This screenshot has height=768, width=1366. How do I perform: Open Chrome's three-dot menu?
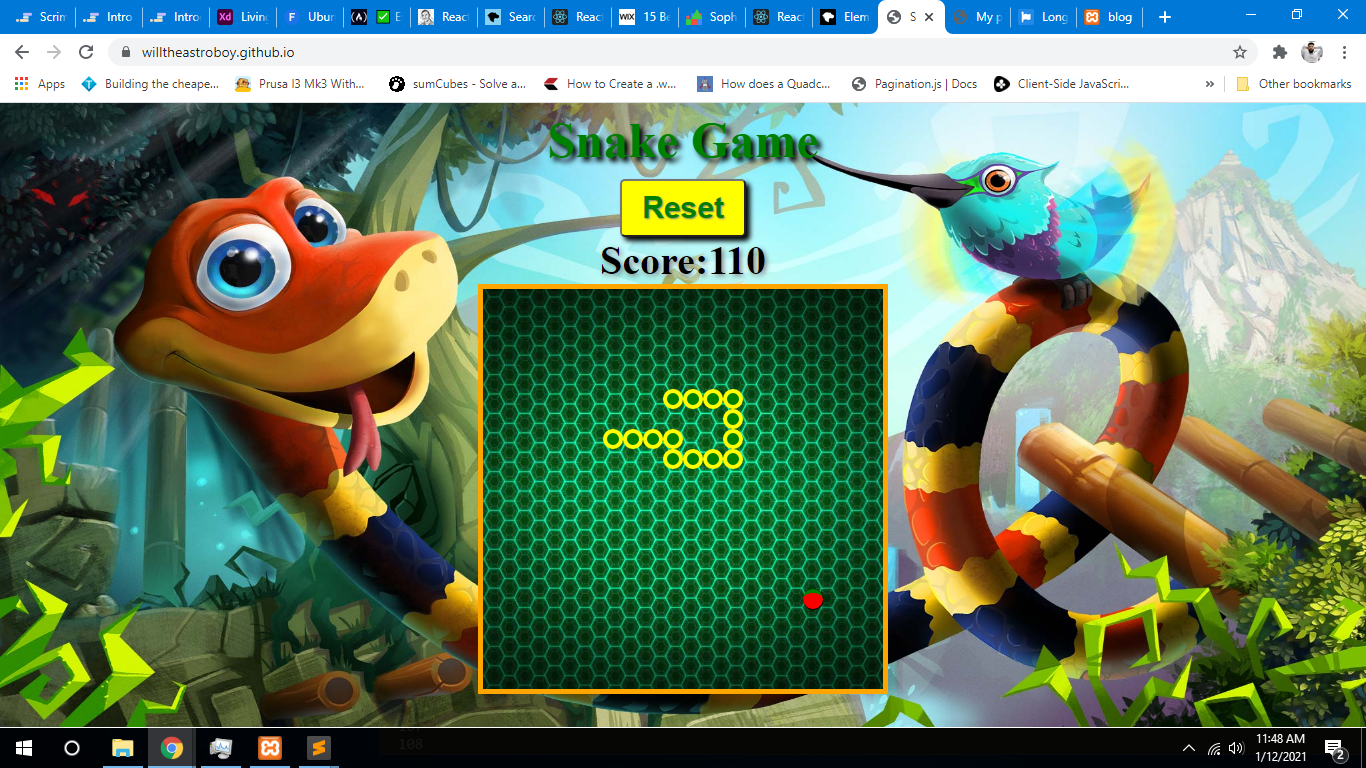point(1345,52)
